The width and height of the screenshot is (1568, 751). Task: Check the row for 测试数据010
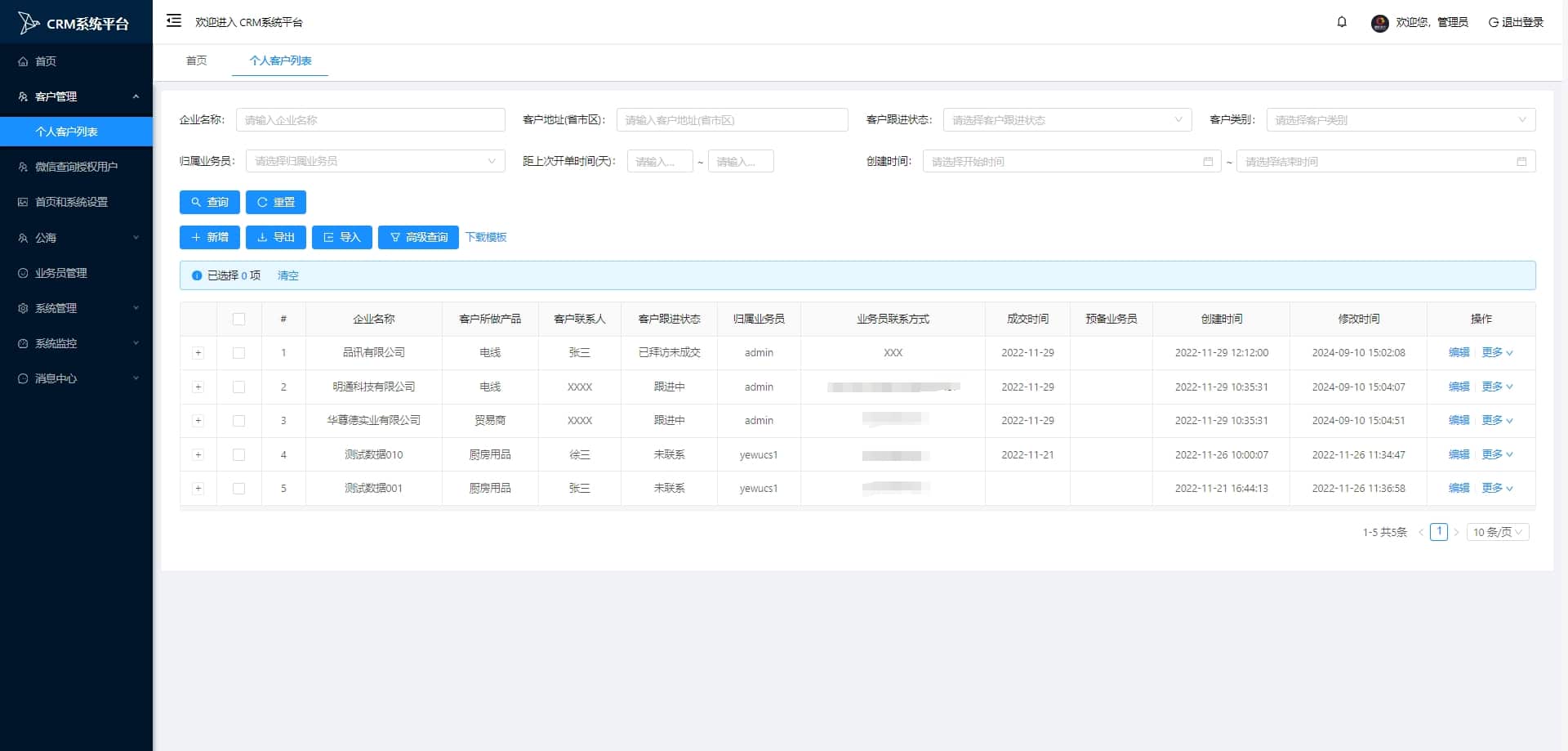click(x=238, y=454)
